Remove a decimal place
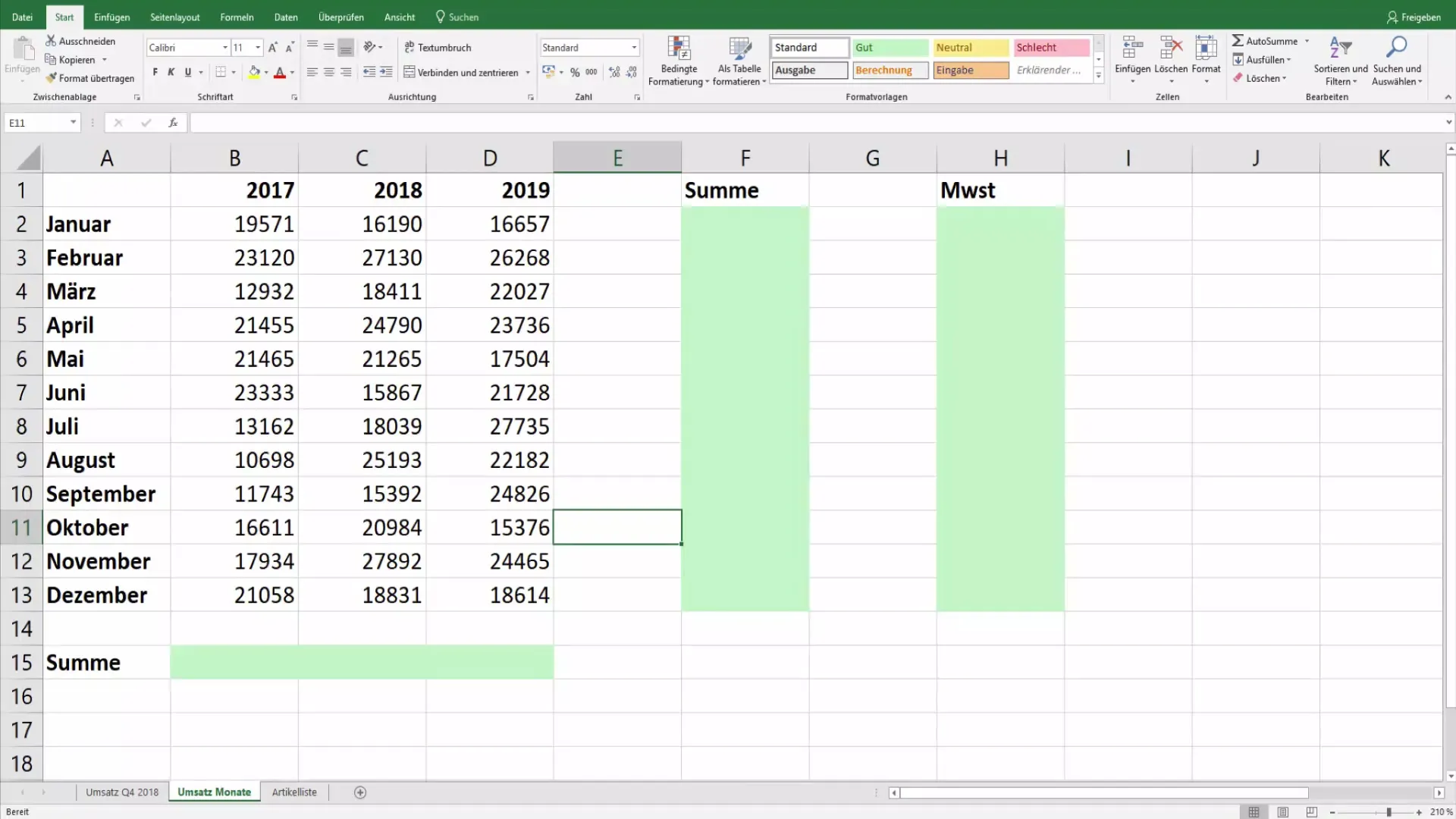The width and height of the screenshot is (1456, 819). (632, 72)
